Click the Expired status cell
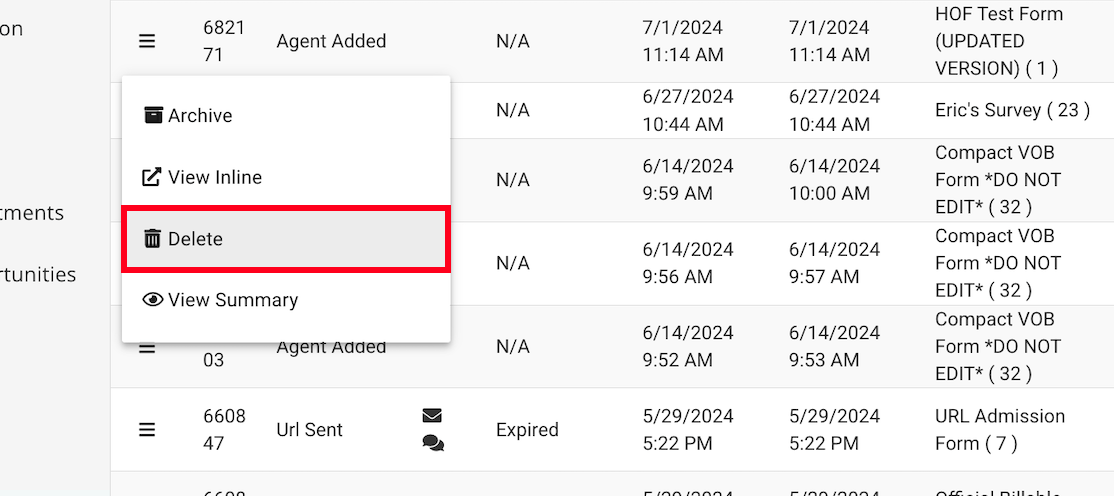This screenshot has width=1114, height=496. coord(527,430)
